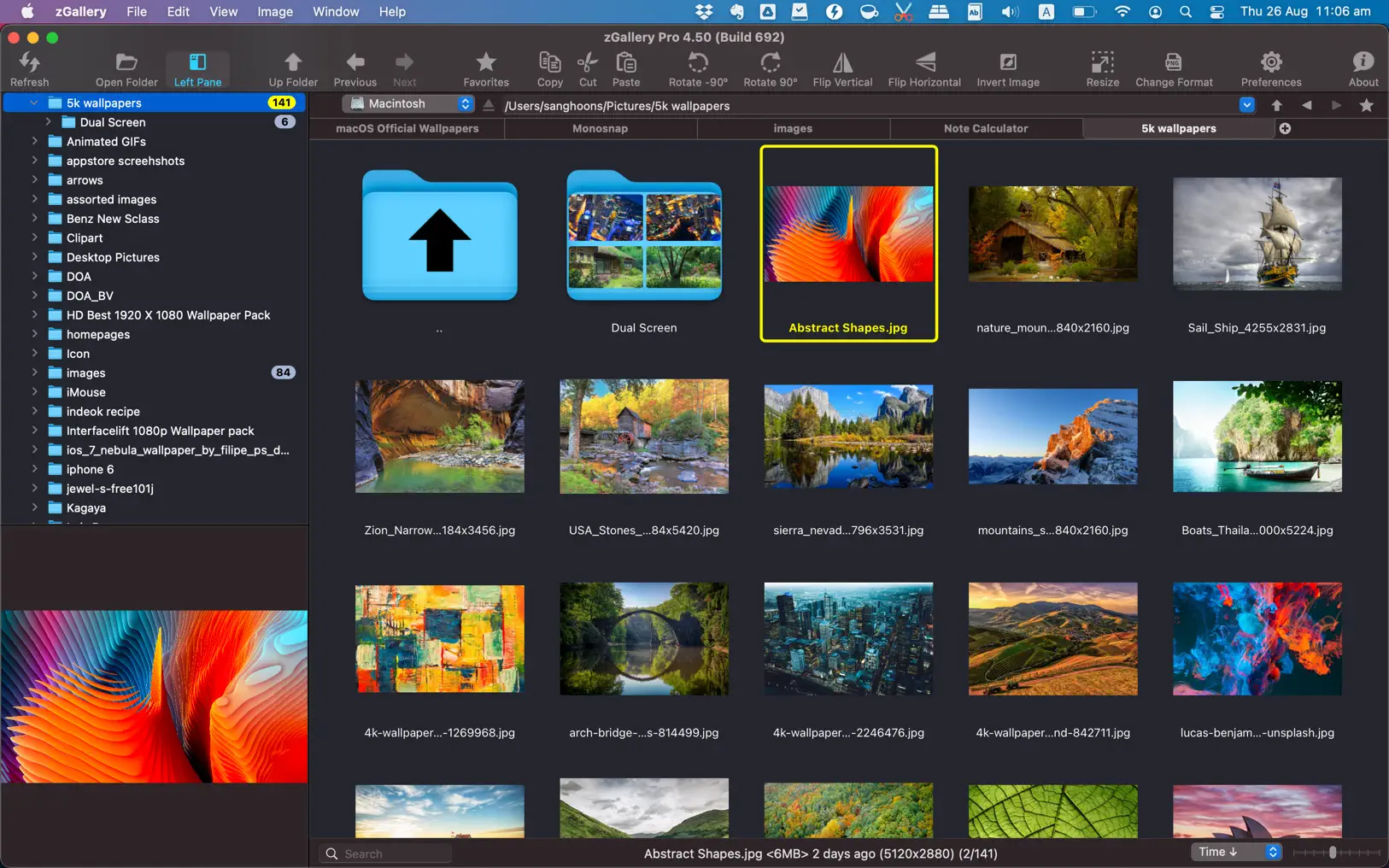Open the Time sort order dropdown
Viewport: 1389px width, 868px height.
[x=1236, y=852]
